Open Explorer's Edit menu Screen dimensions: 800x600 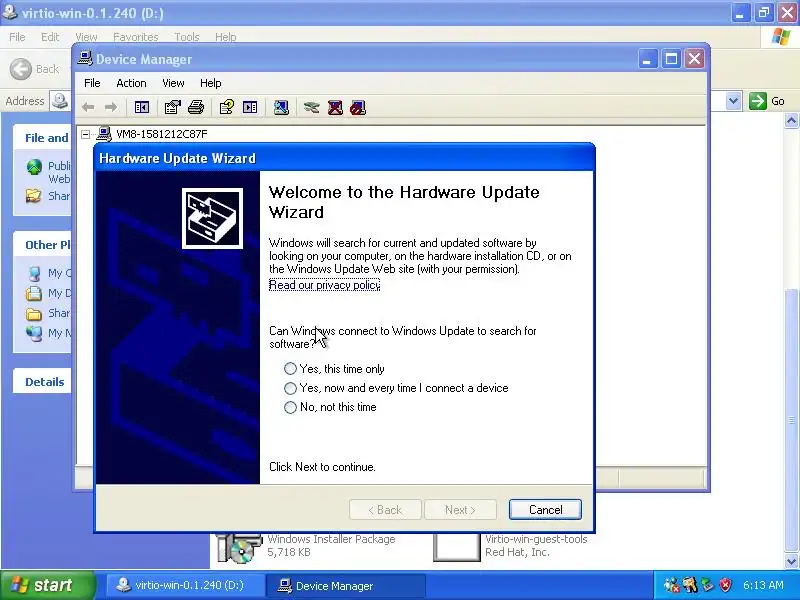pyautogui.click(x=50, y=37)
